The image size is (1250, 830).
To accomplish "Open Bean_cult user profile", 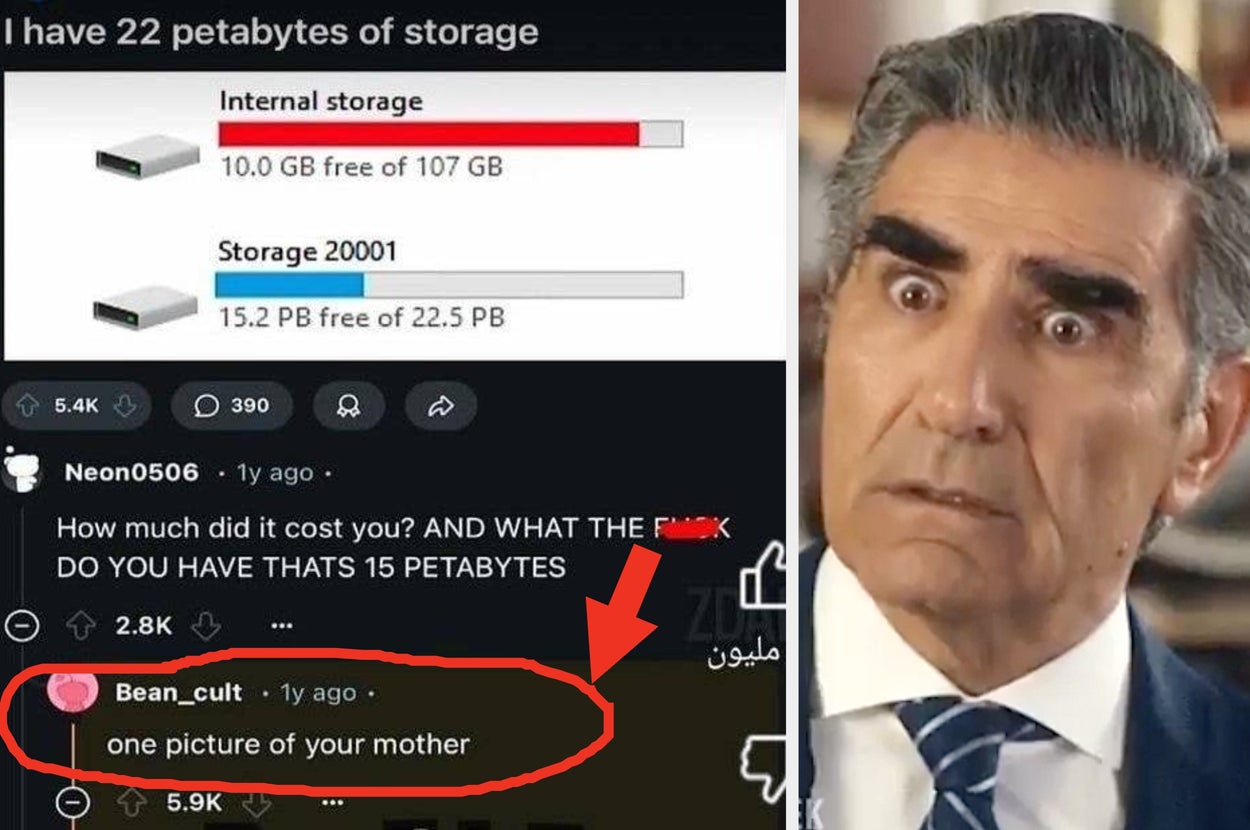I will (x=179, y=692).
